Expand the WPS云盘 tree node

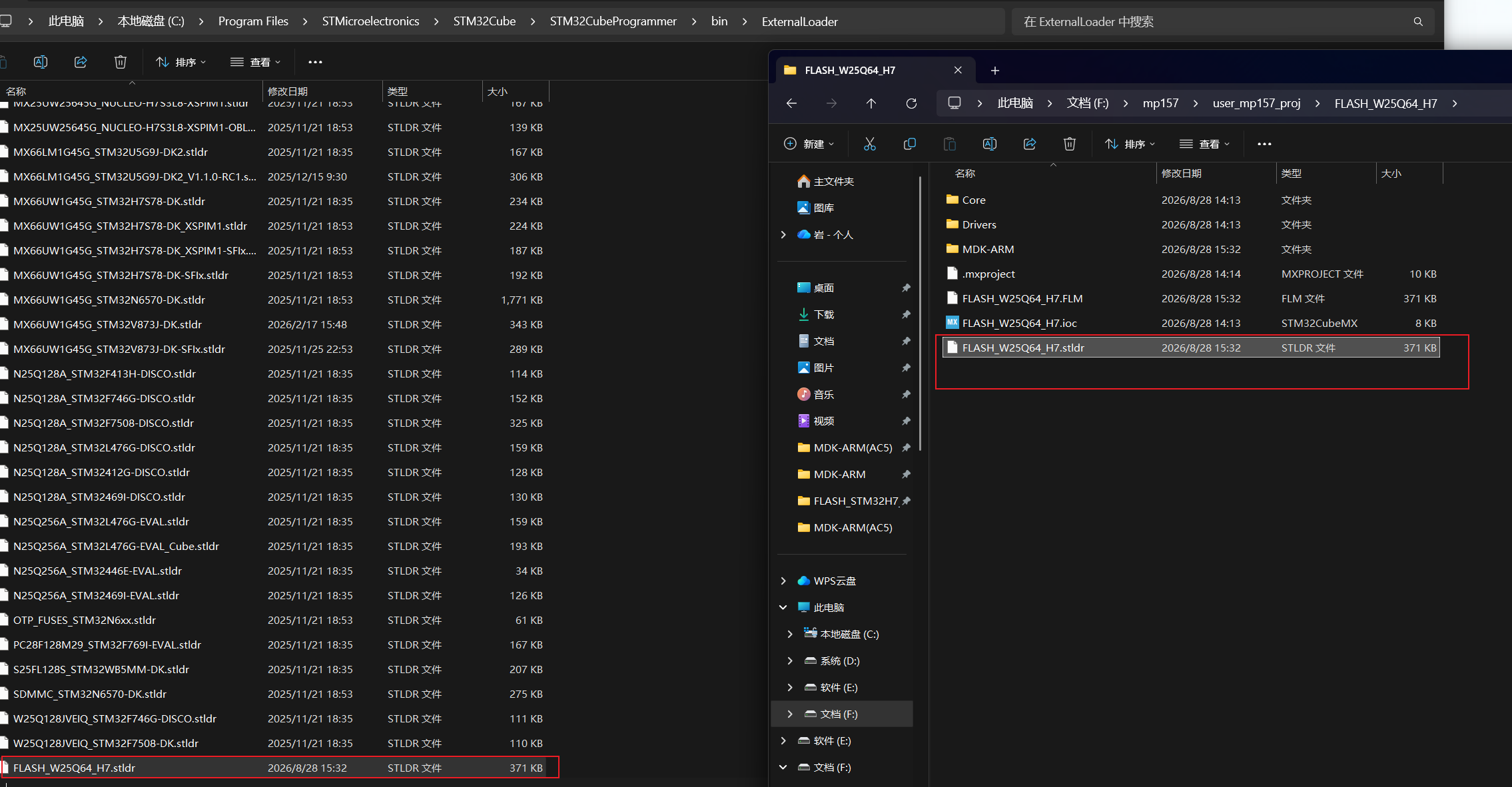point(783,581)
